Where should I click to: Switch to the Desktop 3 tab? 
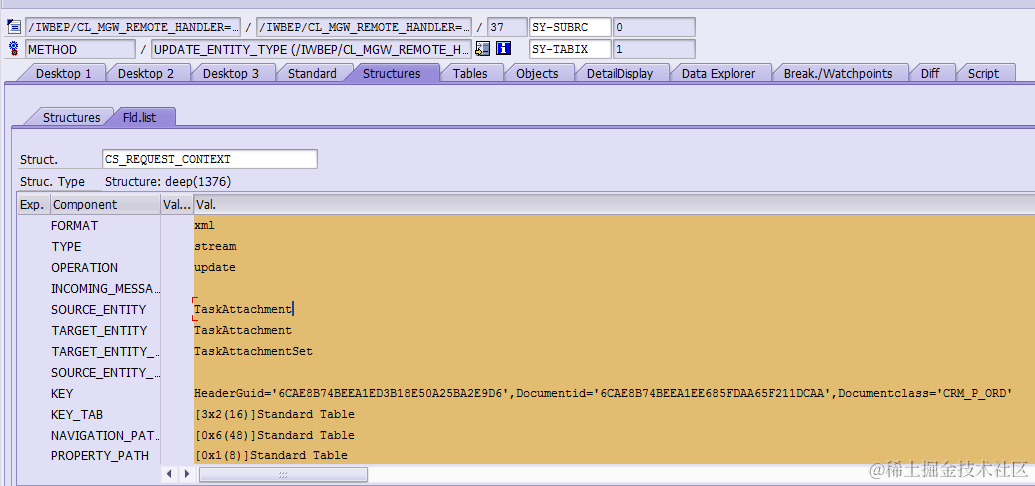(x=230, y=73)
